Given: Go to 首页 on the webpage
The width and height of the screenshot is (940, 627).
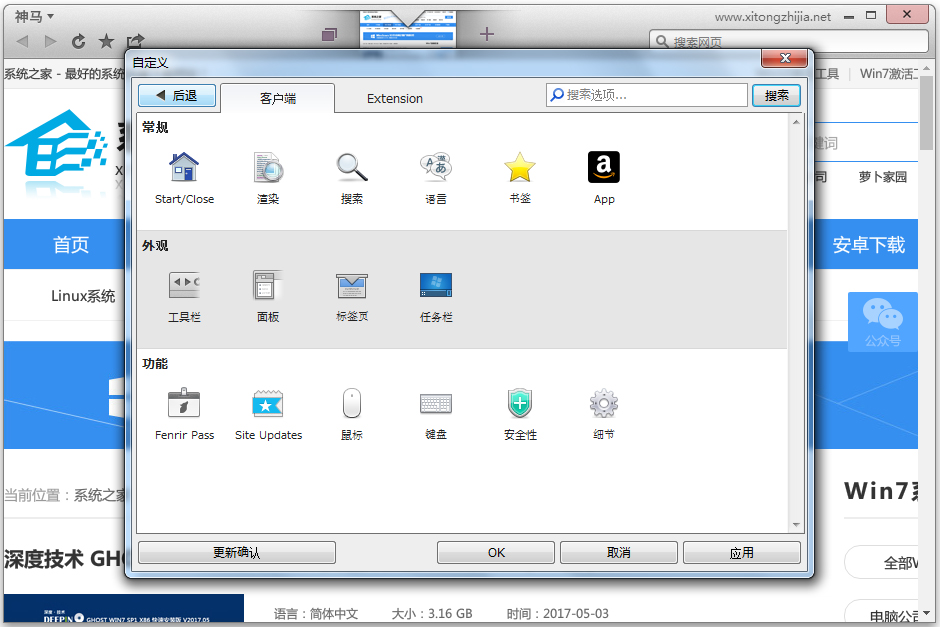Looking at the screenshot, I should point(71,245).
